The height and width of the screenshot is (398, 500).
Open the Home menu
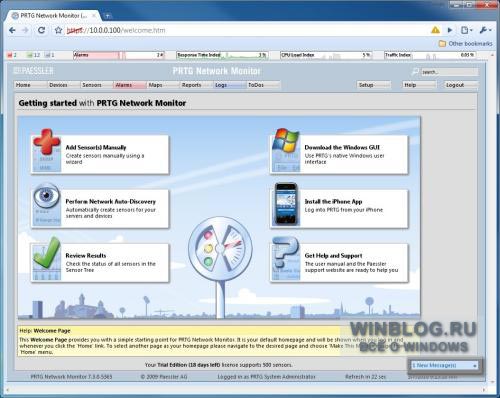(x=30, y=85)
